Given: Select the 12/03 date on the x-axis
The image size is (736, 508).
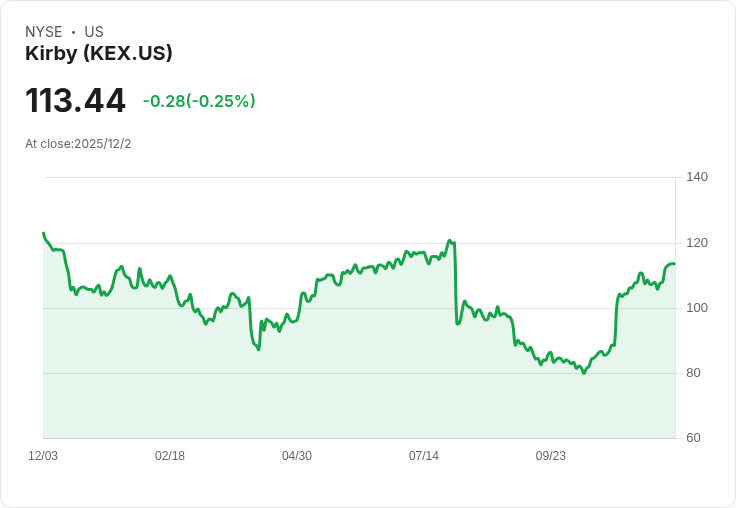Looking at the screenshot, I should (43, 455).
